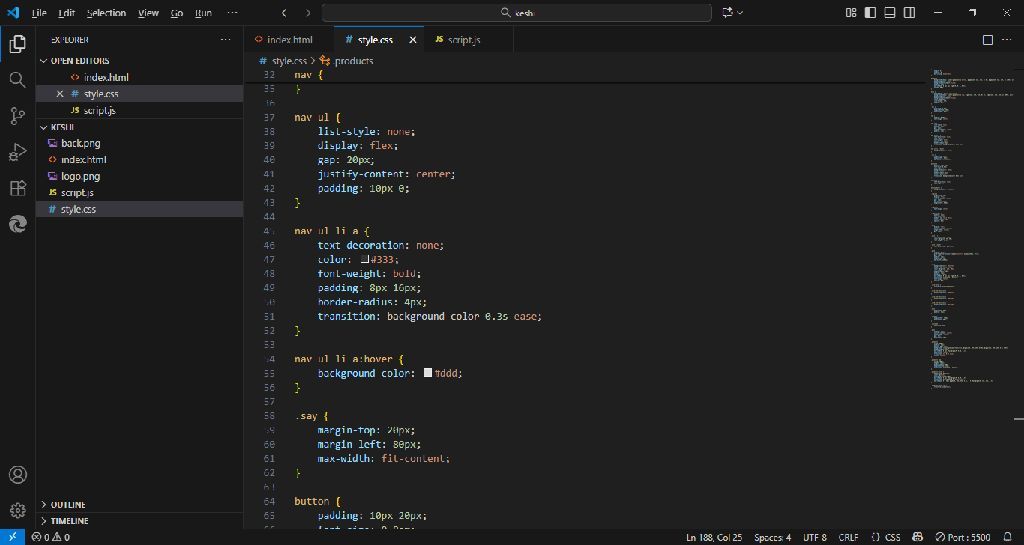Expand the Timeline section

(70, 521)
